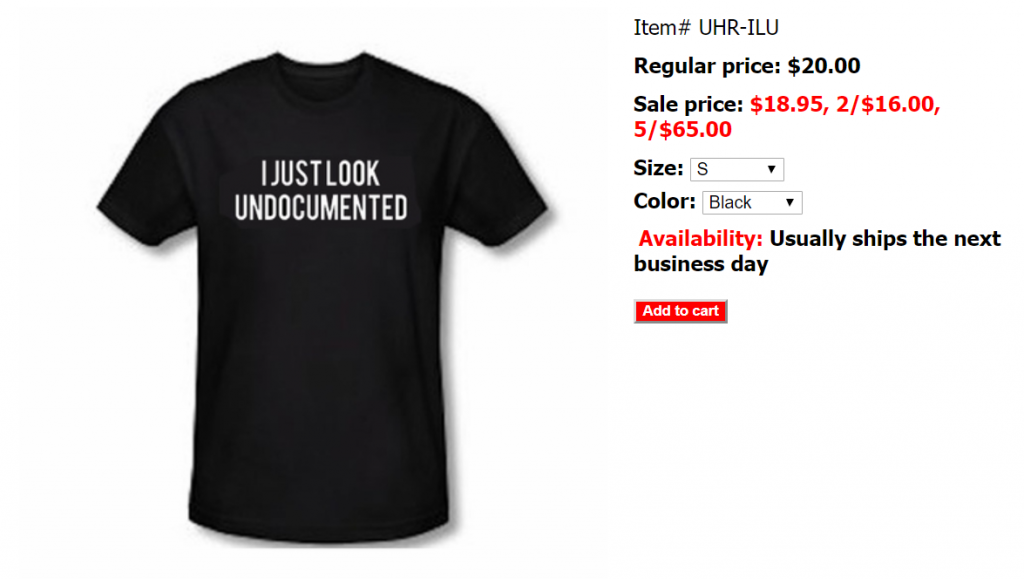
Task: Click the red sale price $18.95 text
Action: click(786, 104)
